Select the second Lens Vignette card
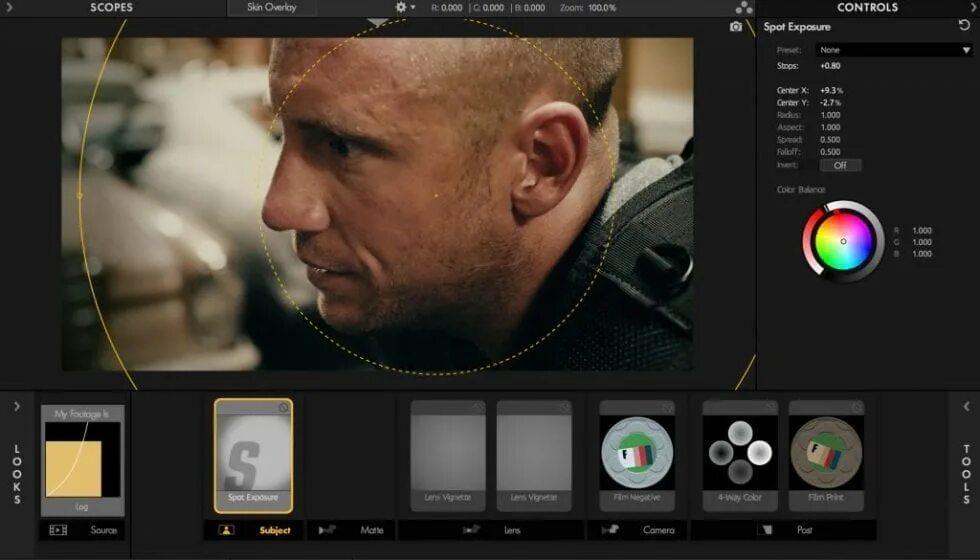This screenshot has width=980, height=560. 534,456
